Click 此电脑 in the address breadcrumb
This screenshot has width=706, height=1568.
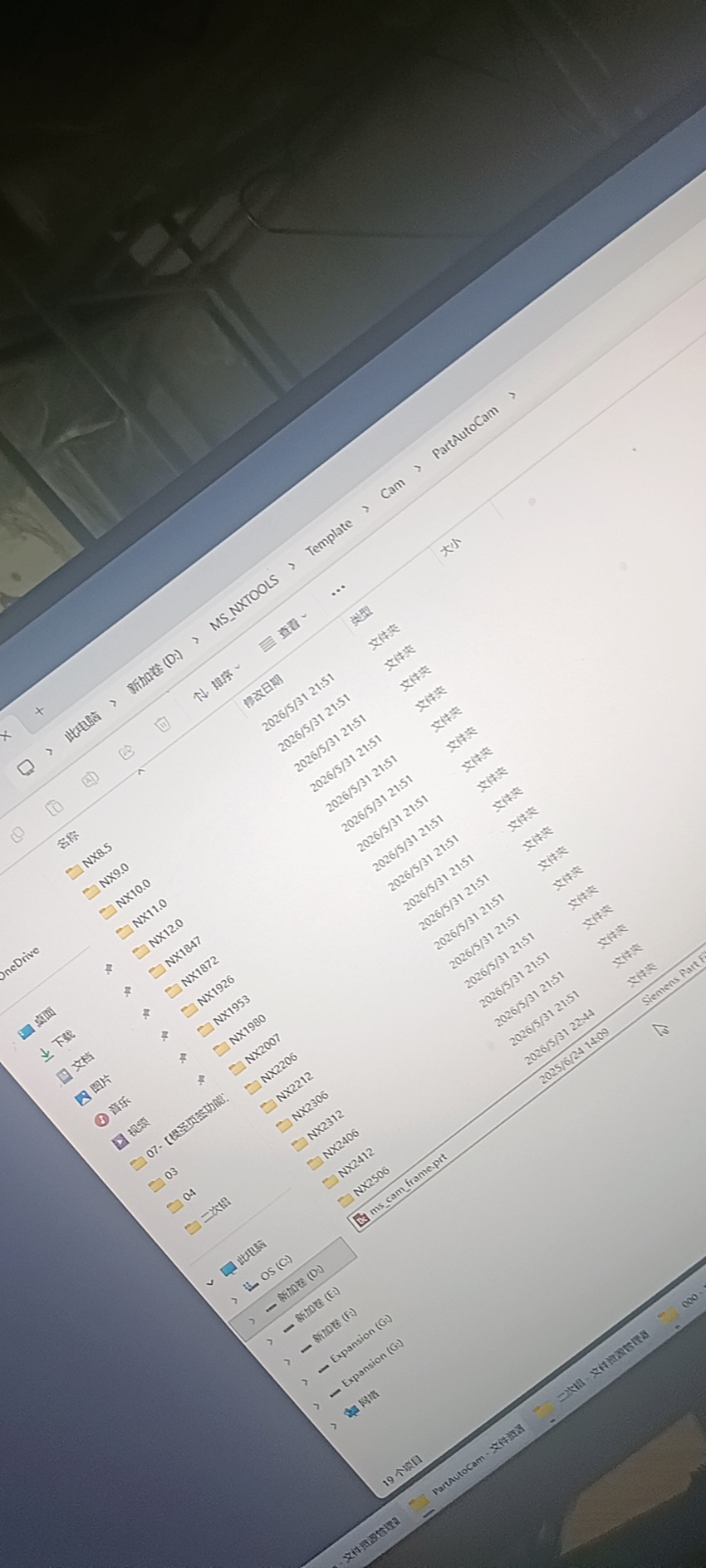pos(83,725)
